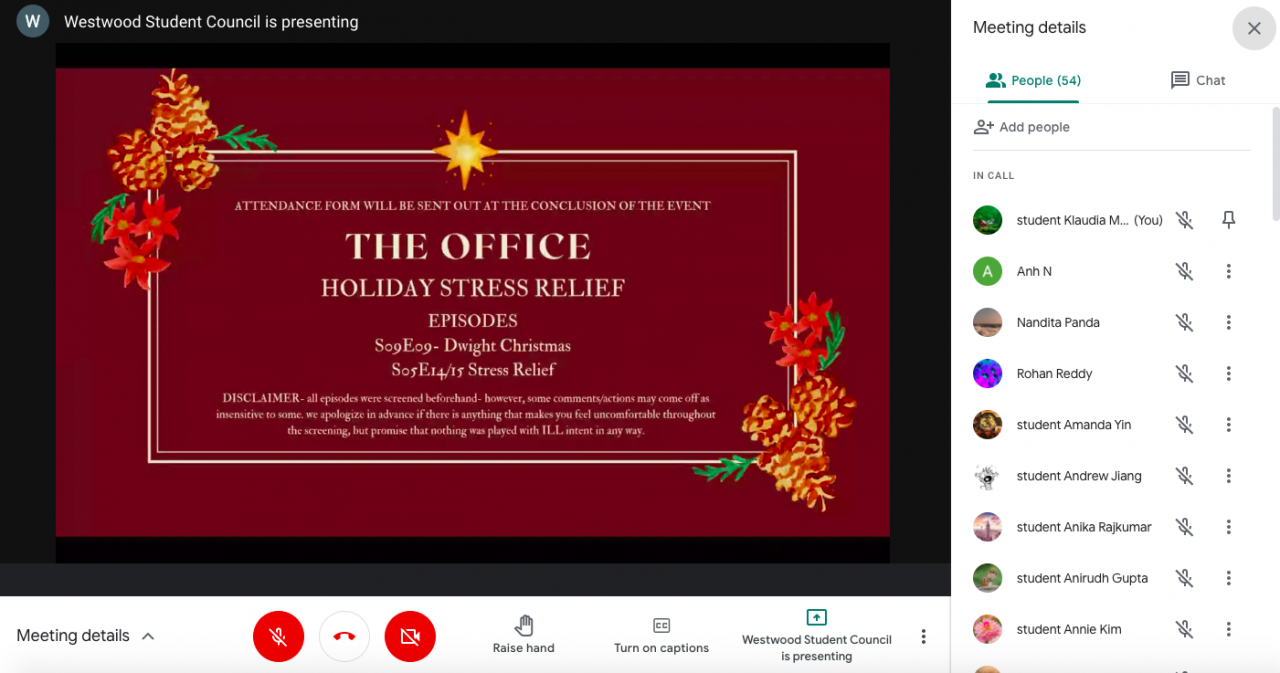Pin student Klaudia M. (You)
The width and height of the screenshot is (1280, 673).
click(1229, 220)
